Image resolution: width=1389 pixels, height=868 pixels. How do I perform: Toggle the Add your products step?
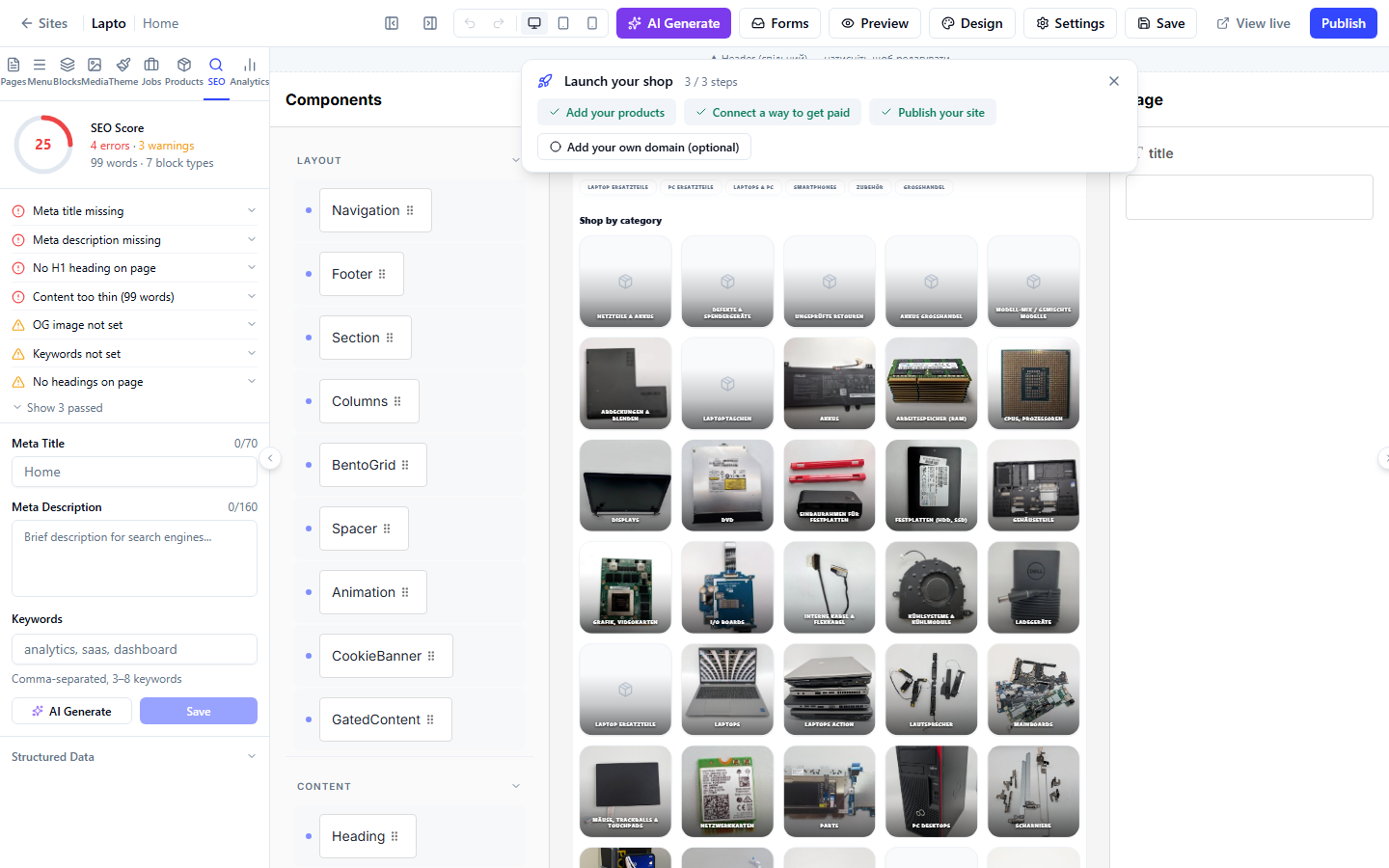607,112
